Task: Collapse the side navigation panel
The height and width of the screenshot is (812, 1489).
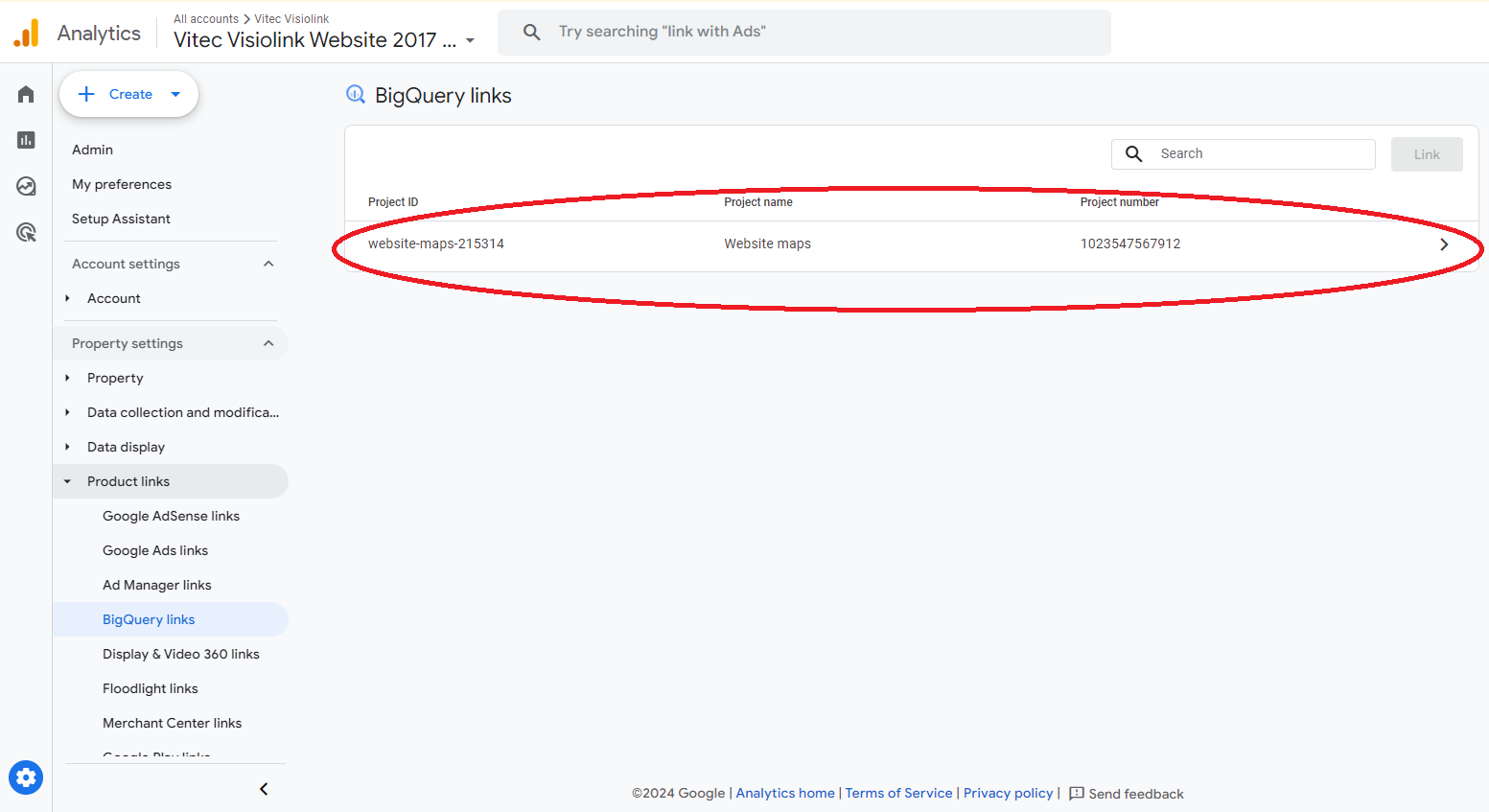Action: [264, 789]
